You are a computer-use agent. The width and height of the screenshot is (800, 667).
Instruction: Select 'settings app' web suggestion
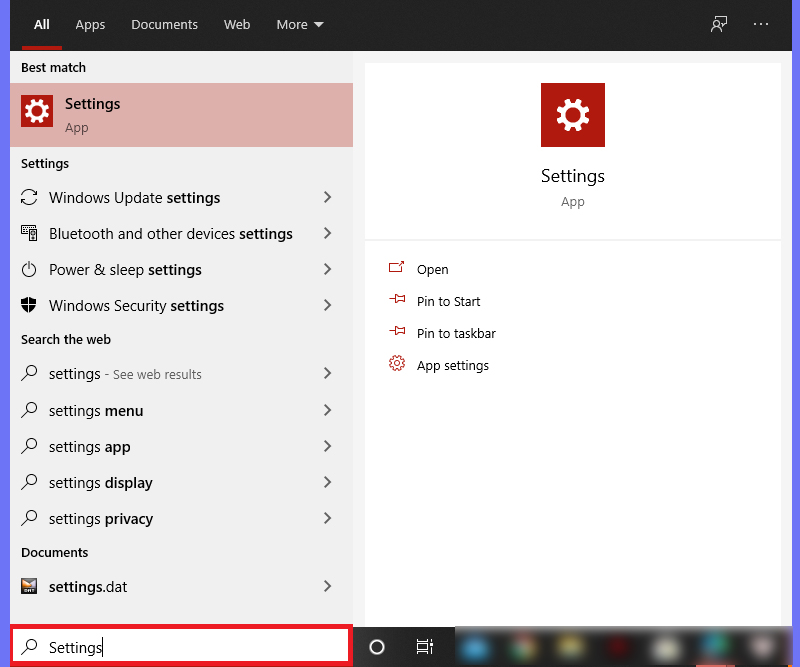[90, 447]
